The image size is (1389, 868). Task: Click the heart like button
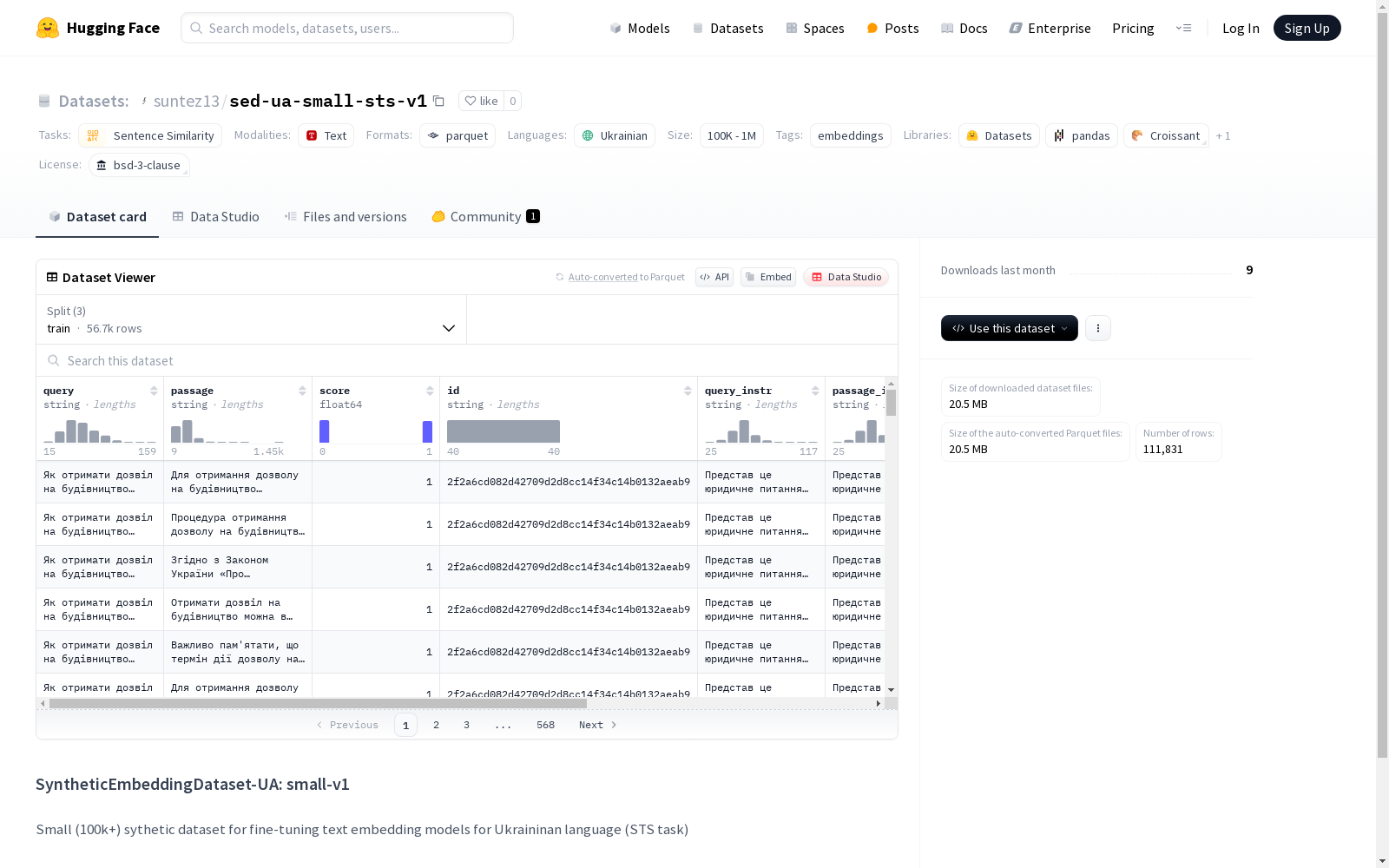tap(481, 101)
